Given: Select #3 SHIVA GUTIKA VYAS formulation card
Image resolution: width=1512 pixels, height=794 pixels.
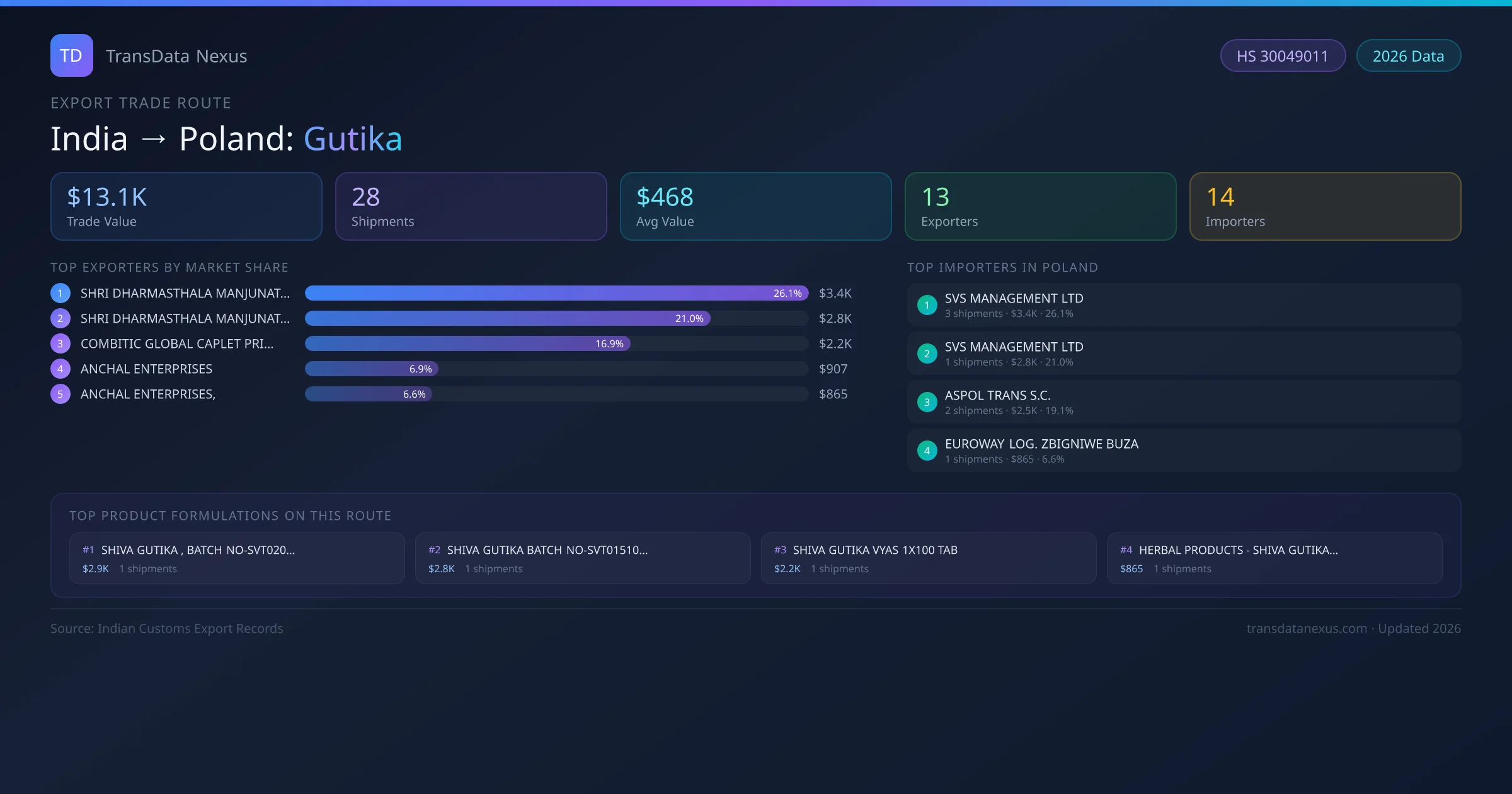Looking at the screenshot, I should (928, 558).
